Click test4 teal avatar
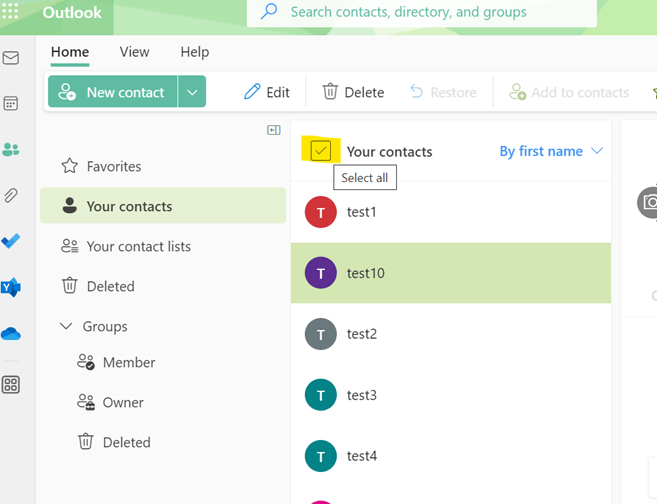The width and height of the screenshot is (657, 504). click(321, 456)
